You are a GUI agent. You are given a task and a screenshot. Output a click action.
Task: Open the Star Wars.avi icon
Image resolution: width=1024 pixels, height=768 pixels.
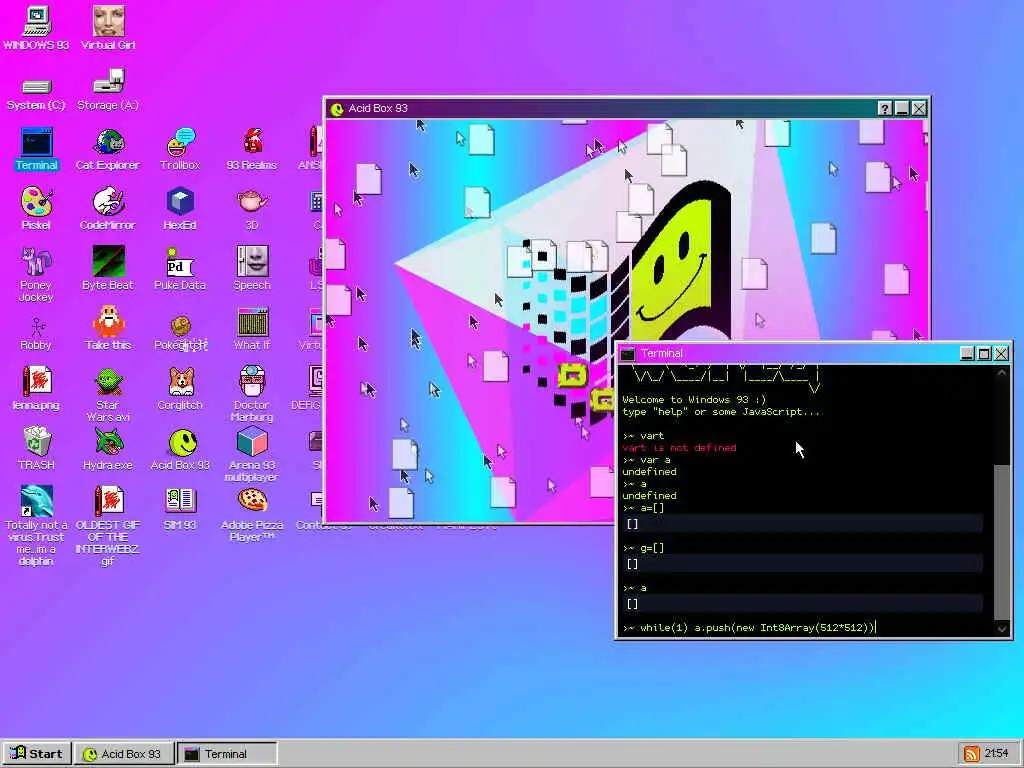point(108,394)
